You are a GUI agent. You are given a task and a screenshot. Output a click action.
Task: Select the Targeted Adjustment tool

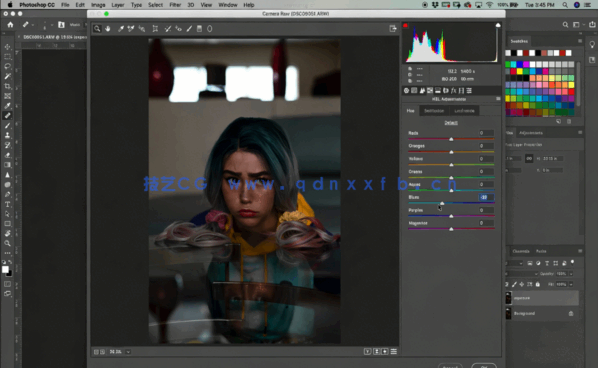(142, 29)
